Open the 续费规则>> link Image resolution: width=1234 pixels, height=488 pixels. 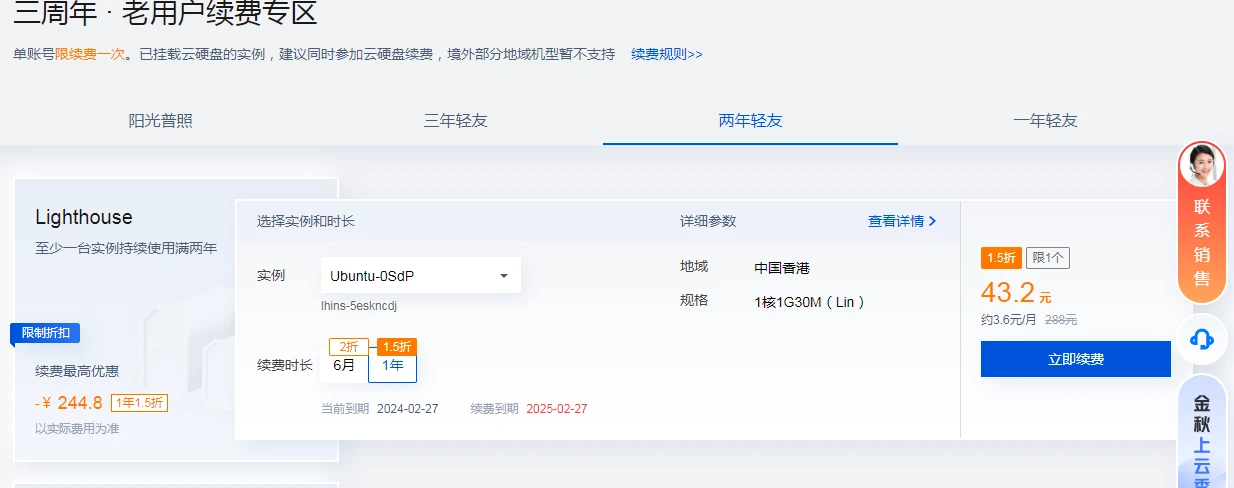pyautogui.click(x=666, y=54)
